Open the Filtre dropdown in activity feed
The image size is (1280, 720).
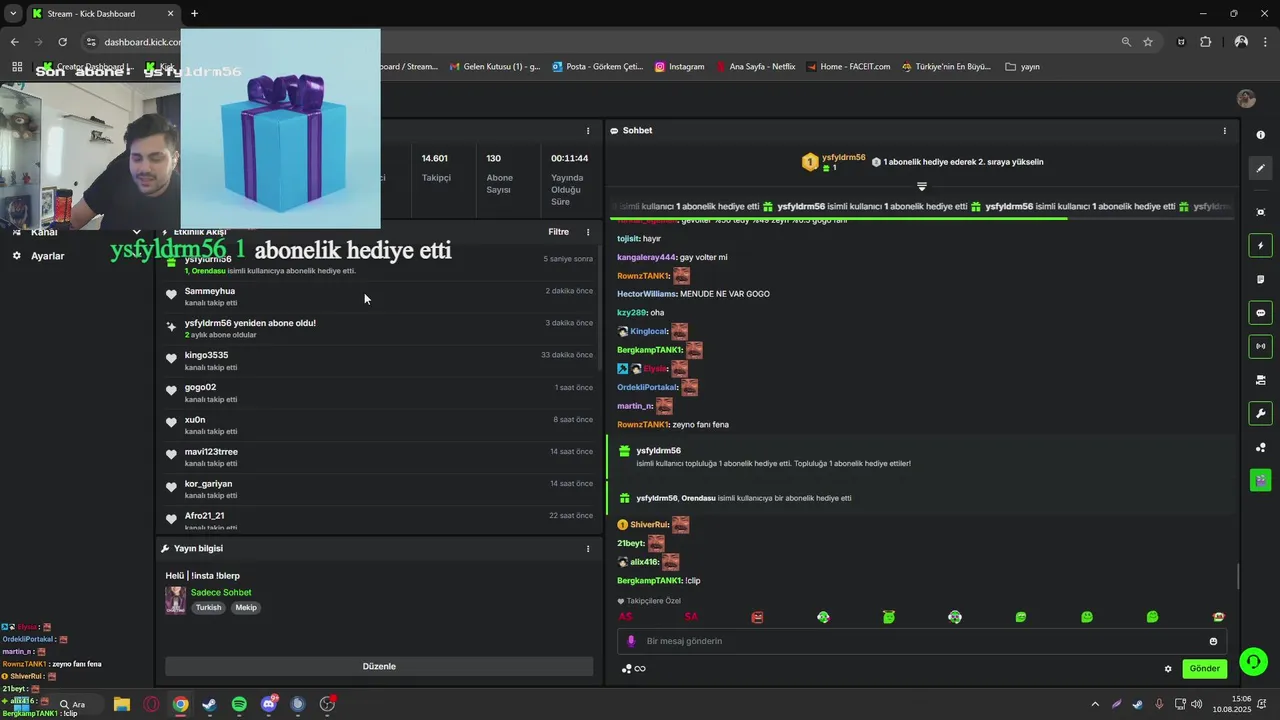(x=558, y=232)
